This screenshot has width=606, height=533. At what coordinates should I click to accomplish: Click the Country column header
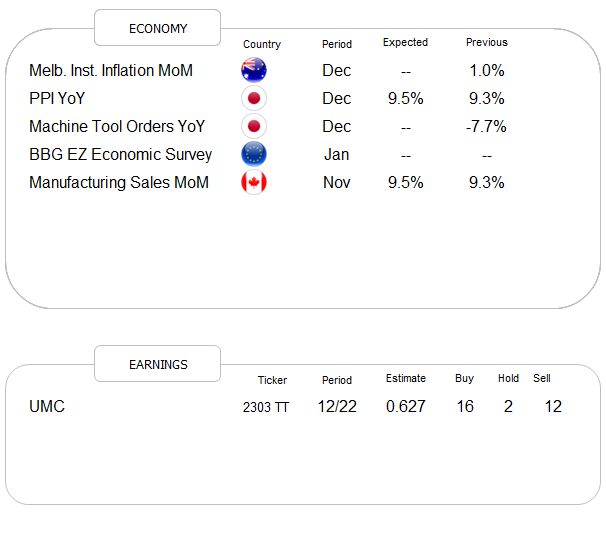(x=262, y=44)
